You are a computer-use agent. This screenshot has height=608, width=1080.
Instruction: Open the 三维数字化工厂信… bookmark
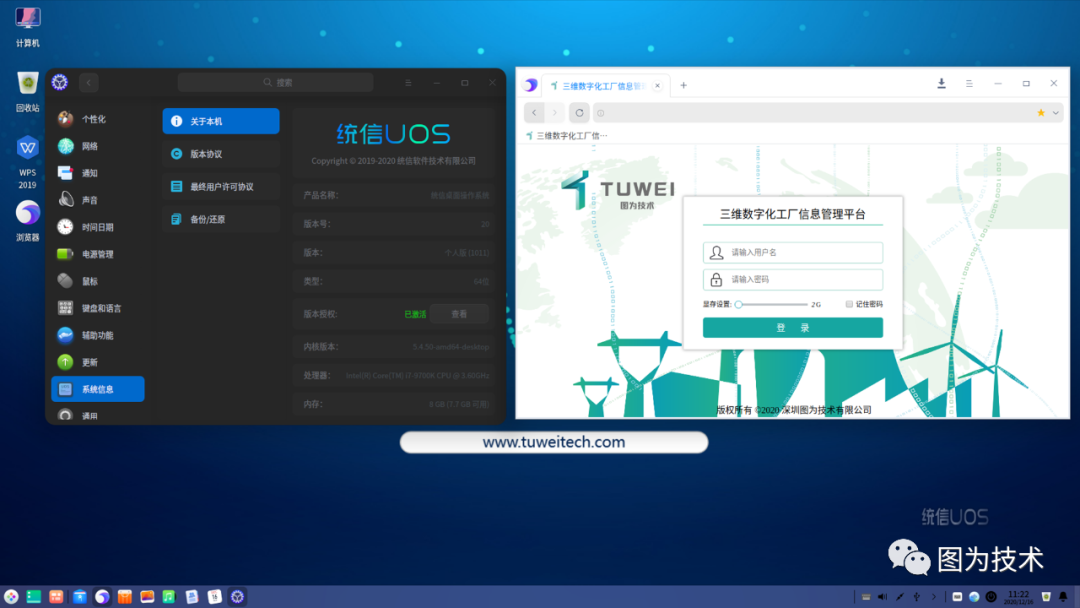coord(566,136)
